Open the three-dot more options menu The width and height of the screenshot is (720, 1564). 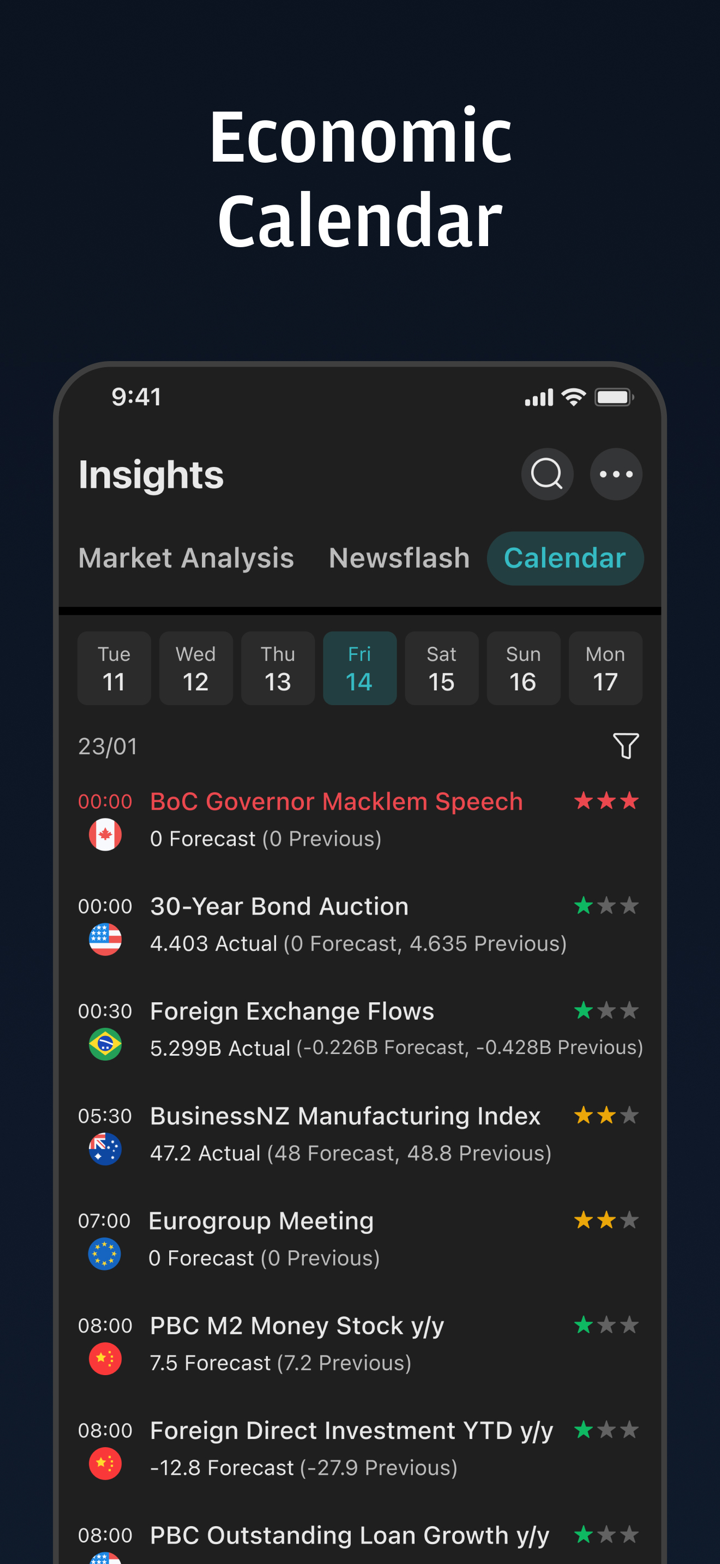(616, 474)
